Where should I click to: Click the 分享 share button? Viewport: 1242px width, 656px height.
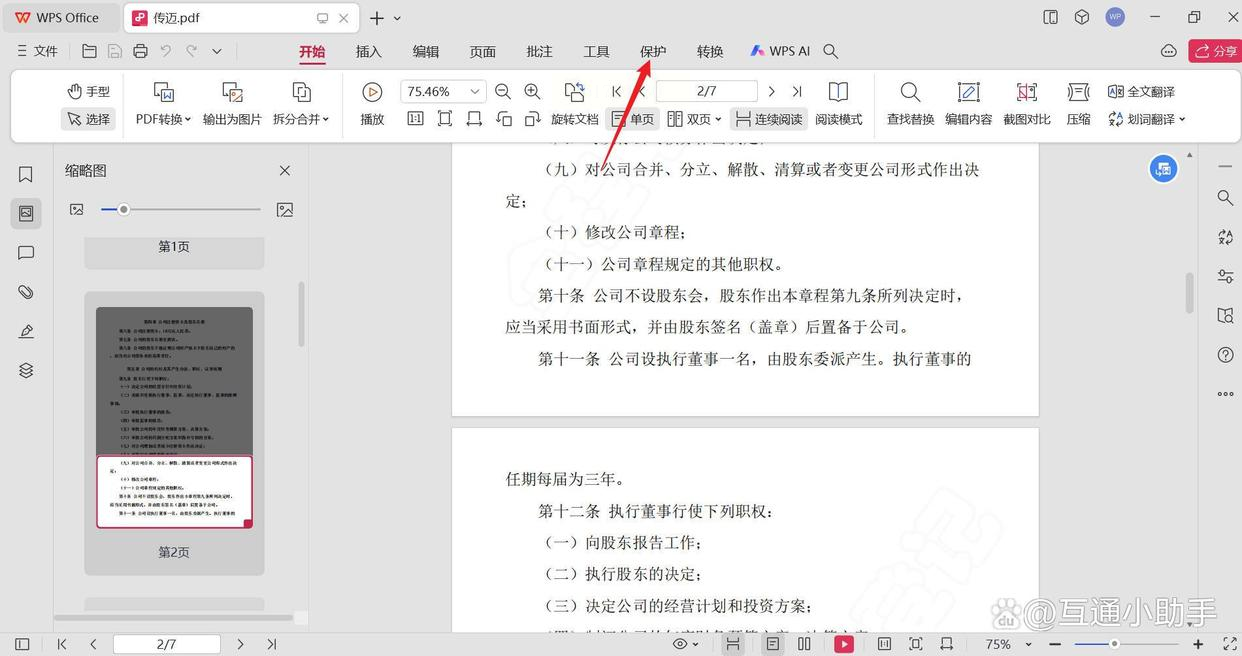(x=1215, y=51)
